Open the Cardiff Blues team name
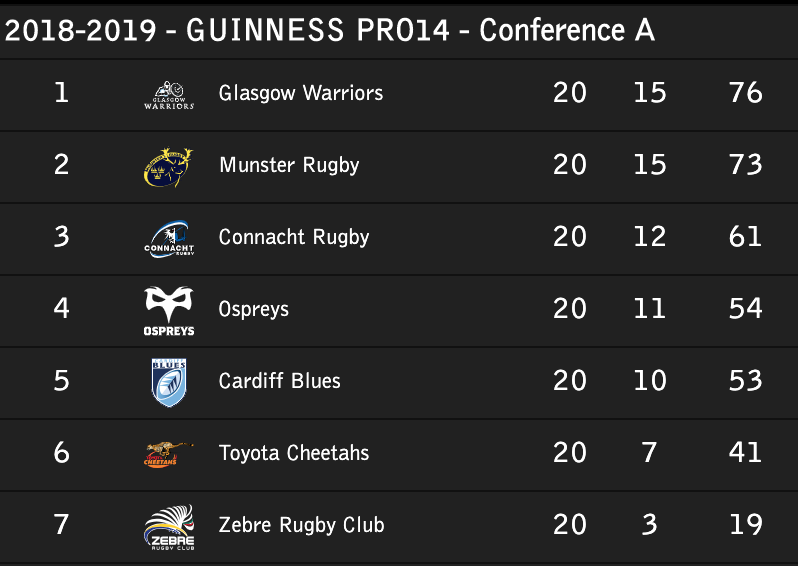Screen dimensions: 798x566 (279, 382)
